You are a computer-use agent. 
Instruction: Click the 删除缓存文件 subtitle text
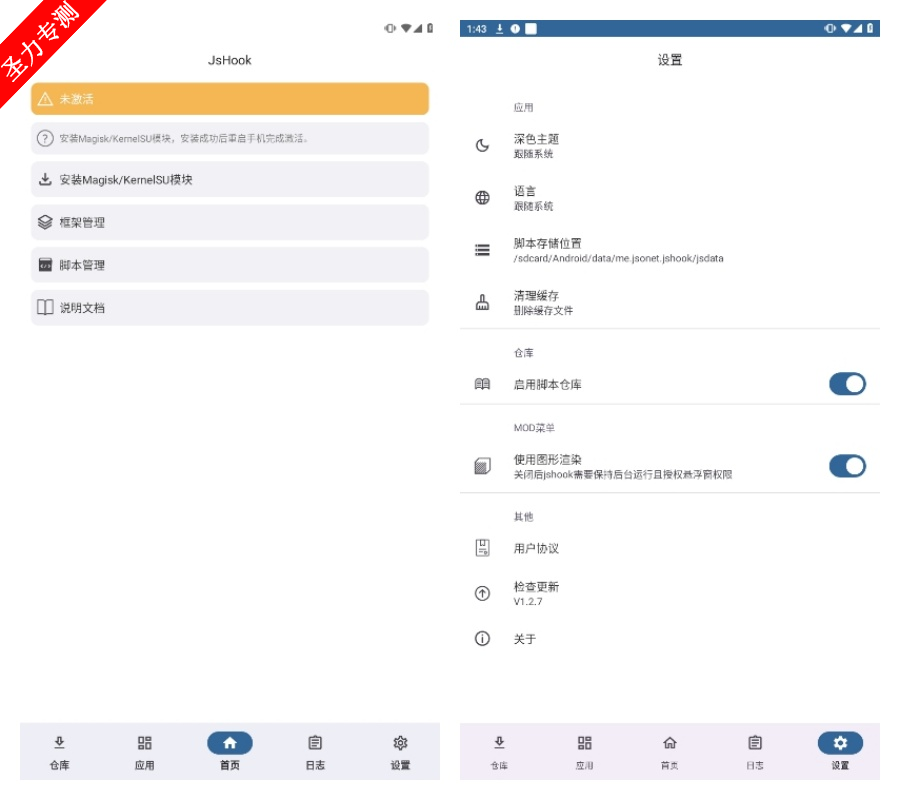point(543,310)
